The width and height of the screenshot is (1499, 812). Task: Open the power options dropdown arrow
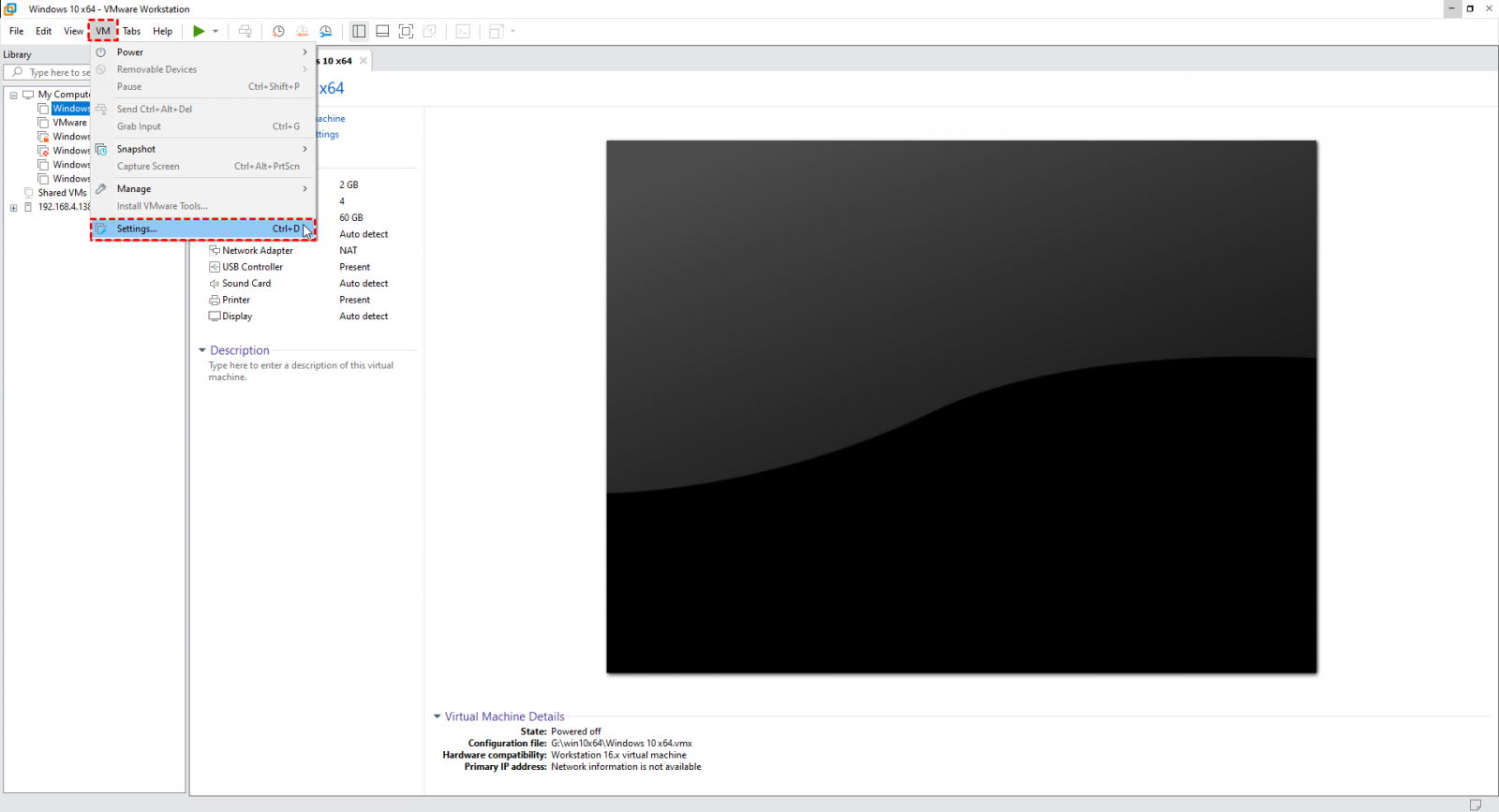point(215,31)
